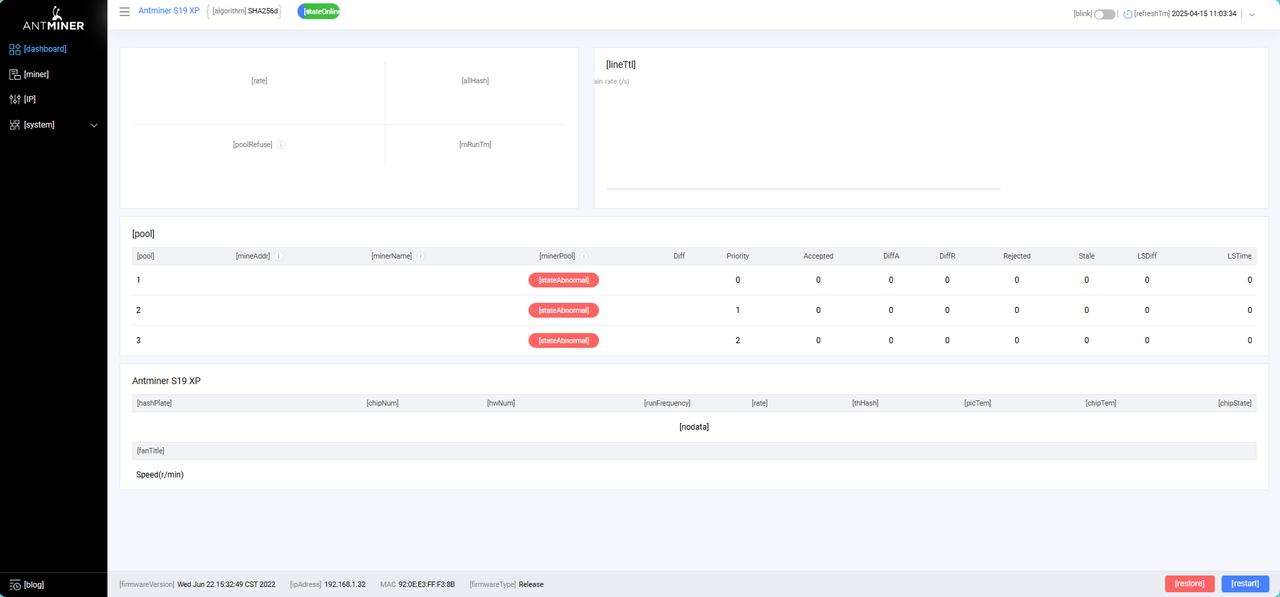1280x597 pixels.
Task: Open the top-right dropdown chevron
Action: tap(1252, 15)
